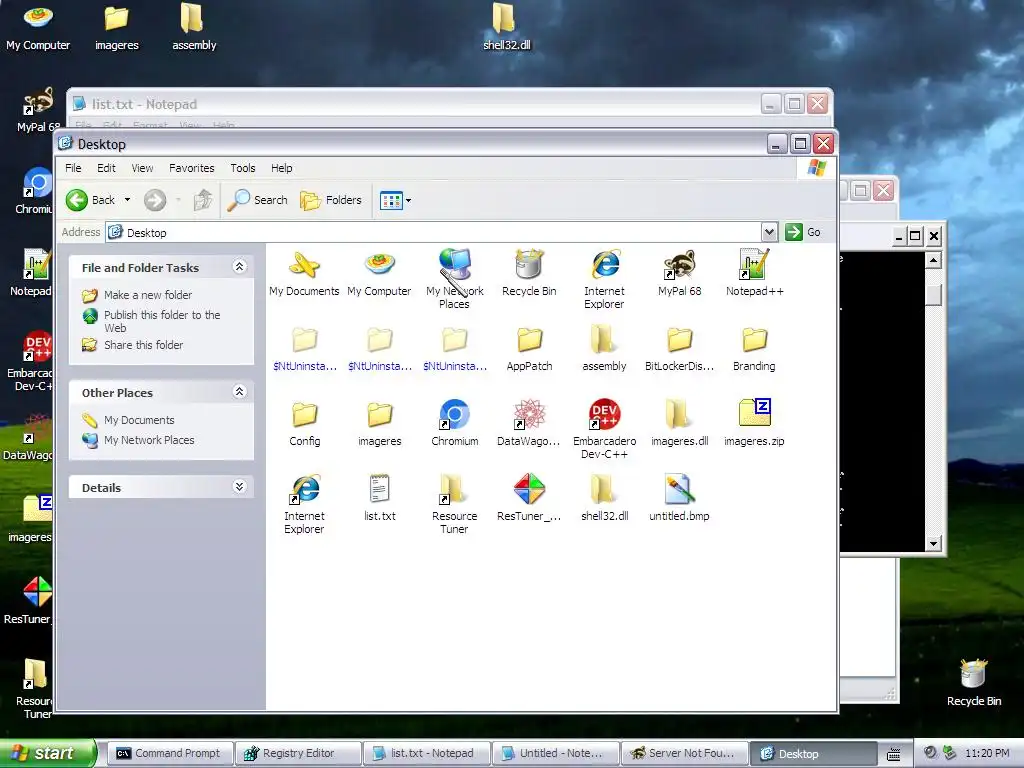Click the Search toolbar button
The height and width of the screenshot is (768, 1024).
258,200
